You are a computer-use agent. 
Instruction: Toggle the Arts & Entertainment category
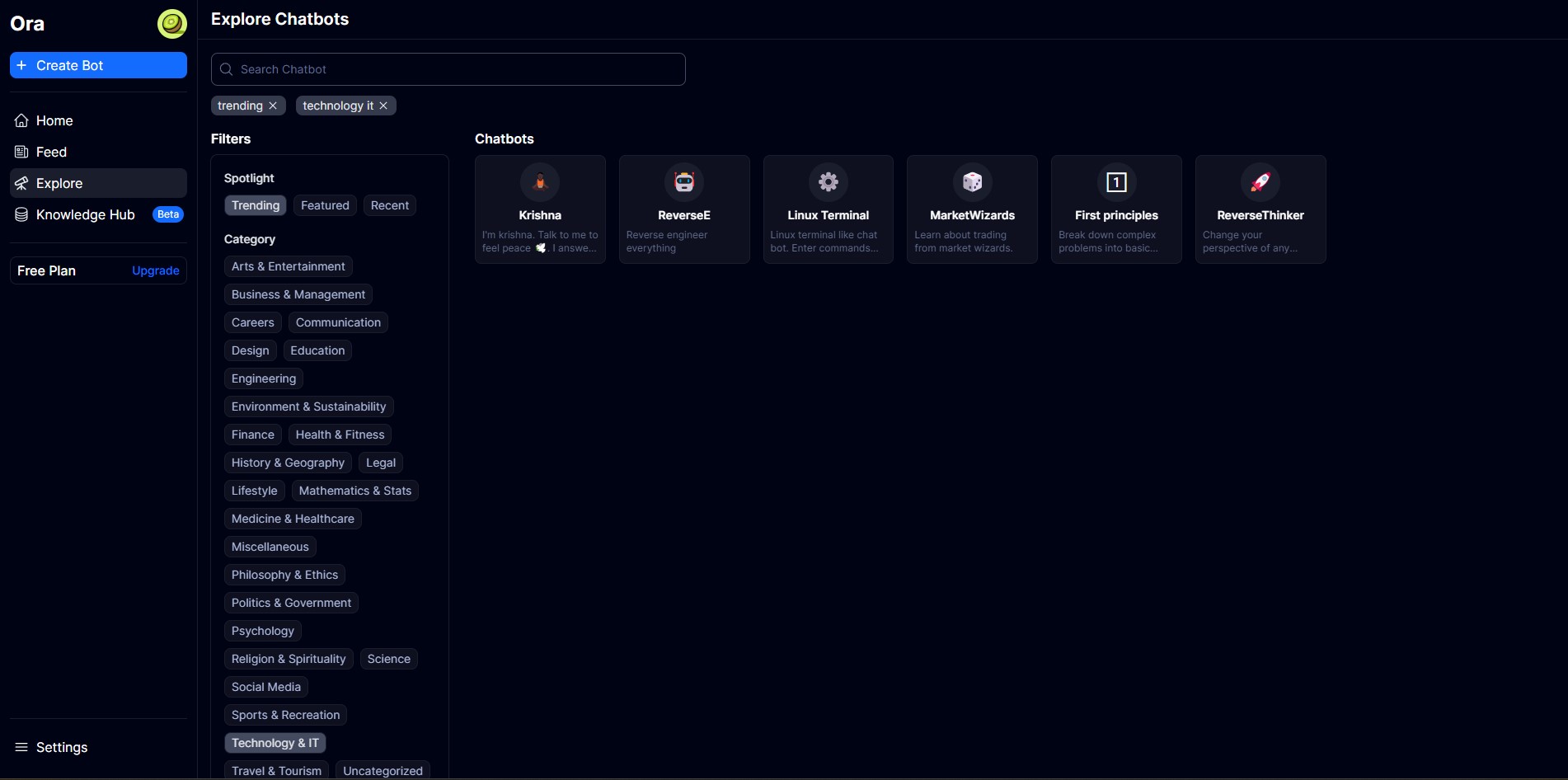tap(289, 266)
